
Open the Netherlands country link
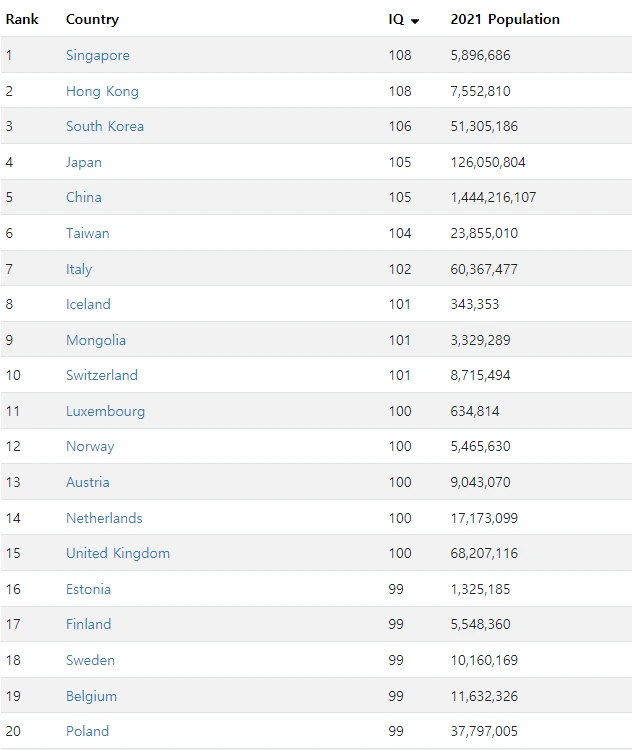(104, 518)
